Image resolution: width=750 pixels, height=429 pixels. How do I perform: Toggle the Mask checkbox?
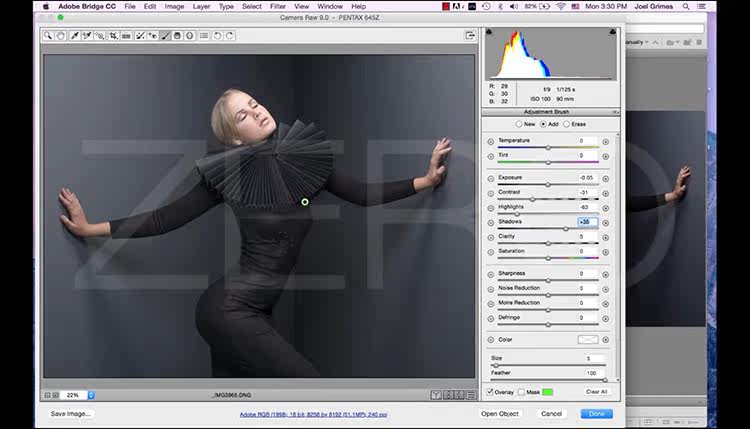point(521,392)
